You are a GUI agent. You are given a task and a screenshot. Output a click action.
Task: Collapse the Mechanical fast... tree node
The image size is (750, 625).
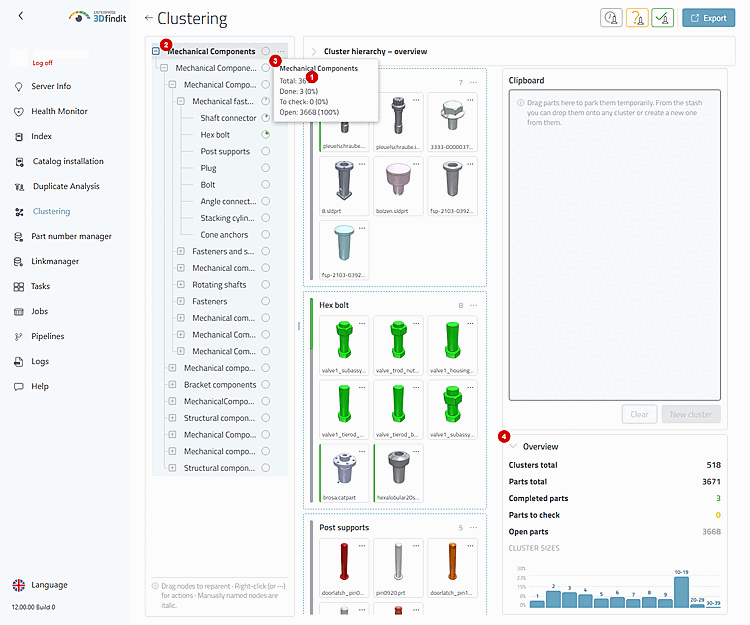[x=181, y=101]
